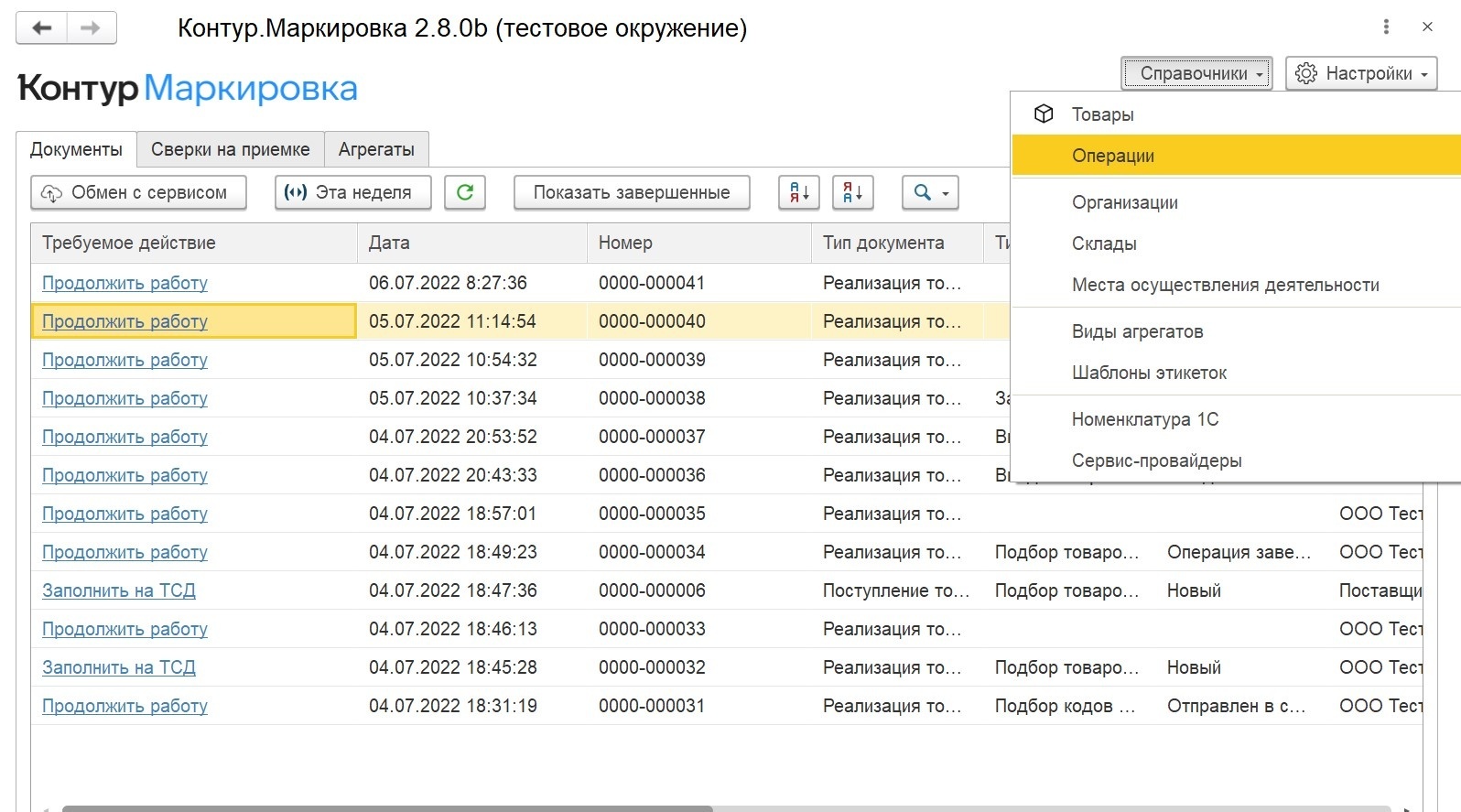The width and height of the screenshot is (1461, 812).
Task: Select Склады menu entry
Action: pos(1237,244)
